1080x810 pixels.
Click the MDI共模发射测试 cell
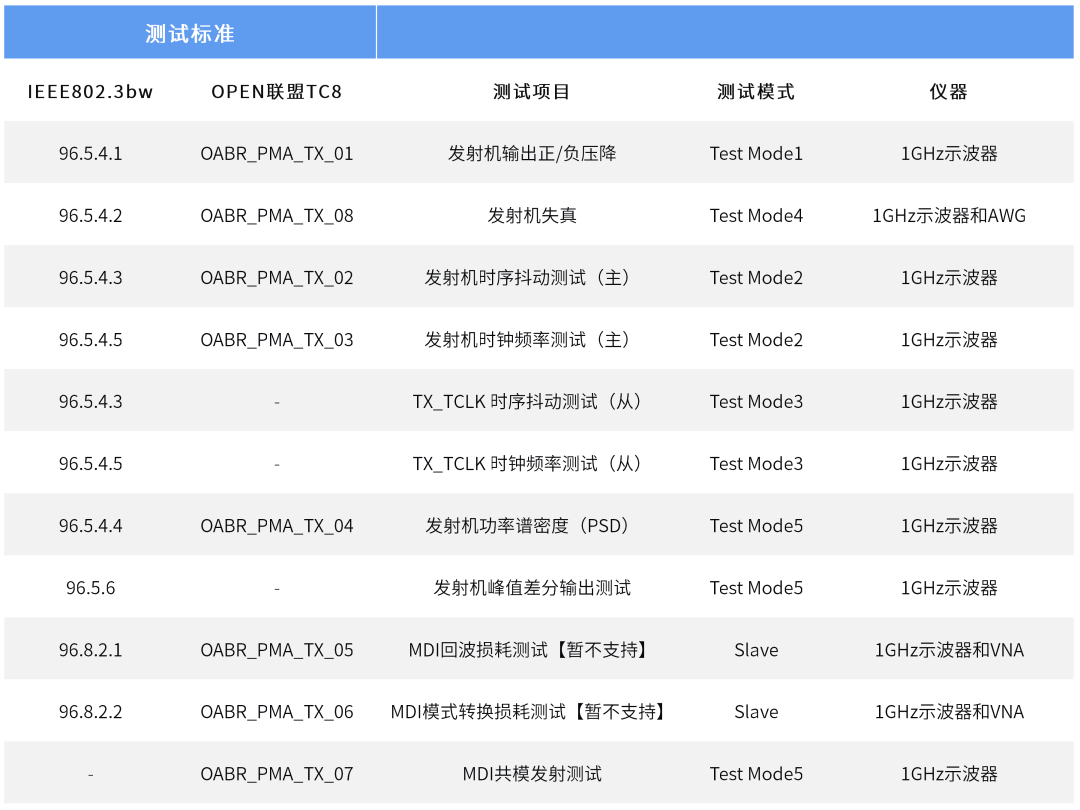pyautogui.click(x=532, y=773)
